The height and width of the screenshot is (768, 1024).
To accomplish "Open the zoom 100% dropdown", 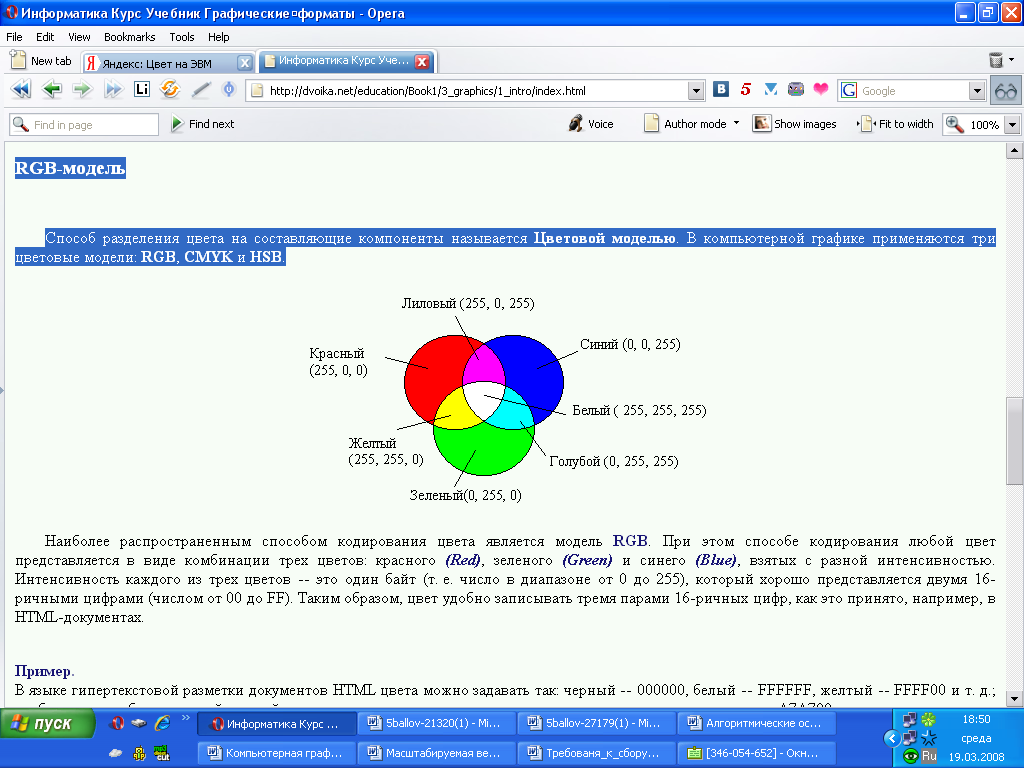I will click(x=1012, y=125).
